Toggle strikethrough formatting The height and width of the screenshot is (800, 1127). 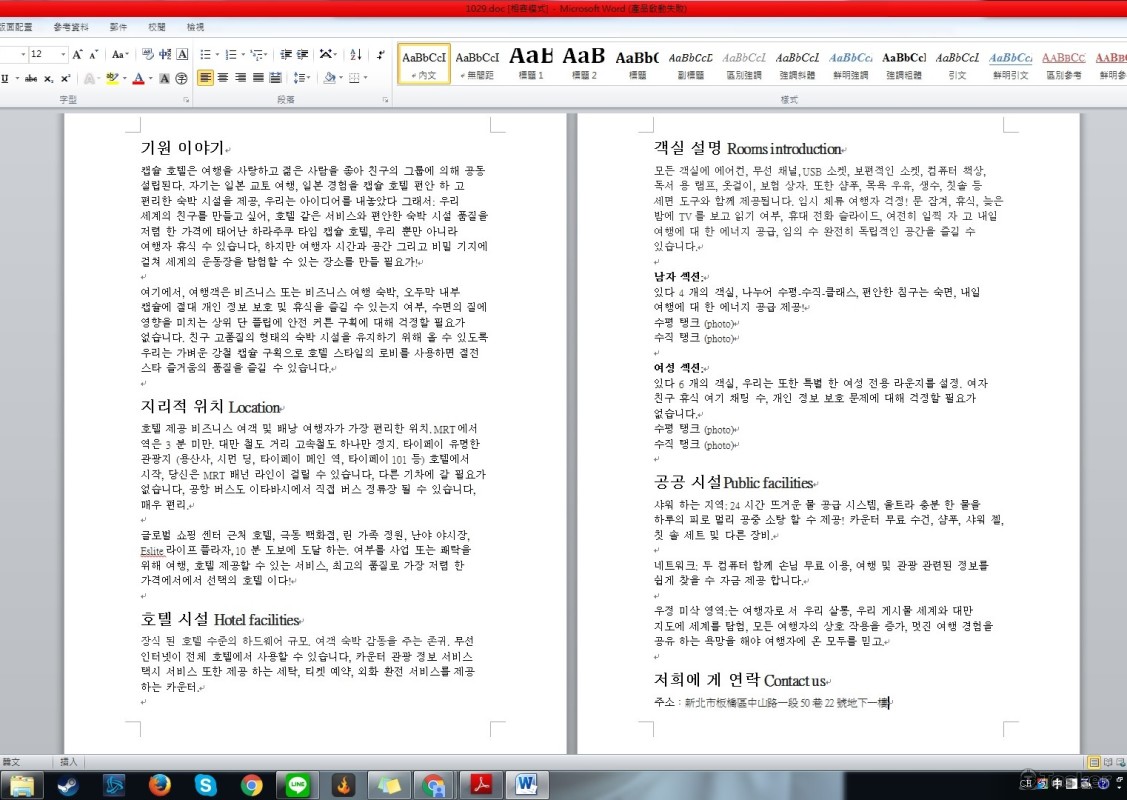(30, 78)
